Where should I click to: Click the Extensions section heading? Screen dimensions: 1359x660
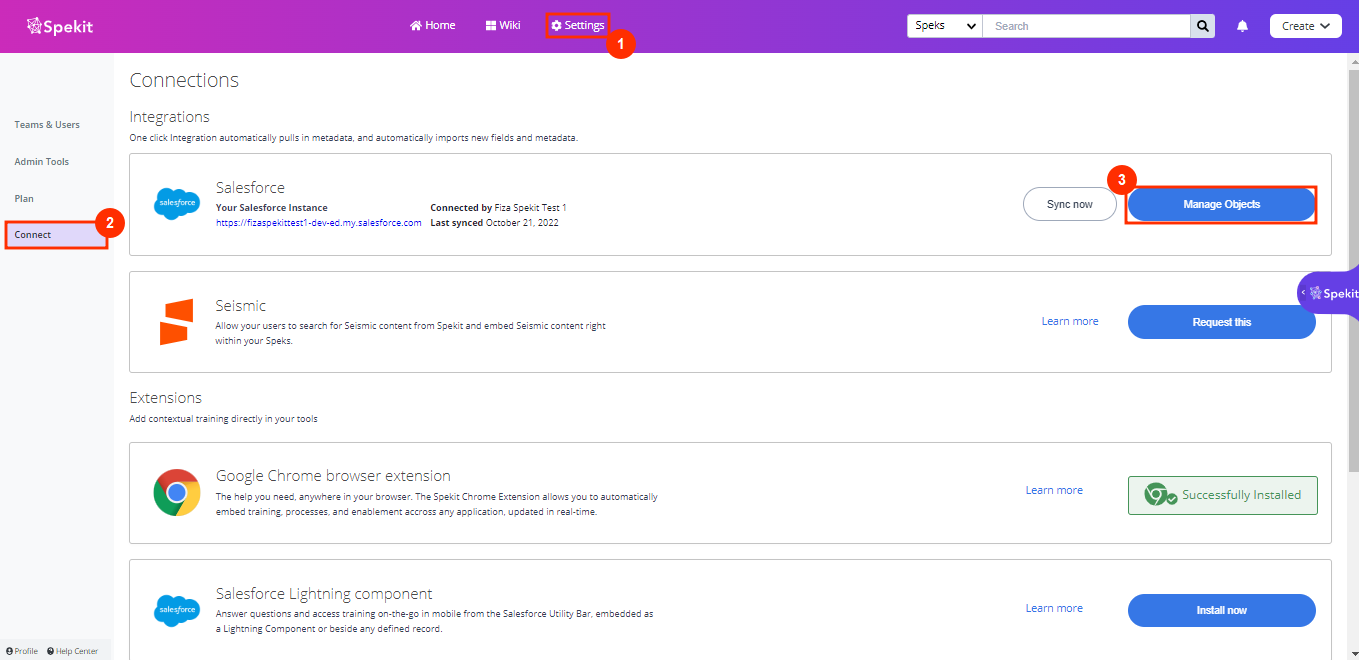click(165, 398)
